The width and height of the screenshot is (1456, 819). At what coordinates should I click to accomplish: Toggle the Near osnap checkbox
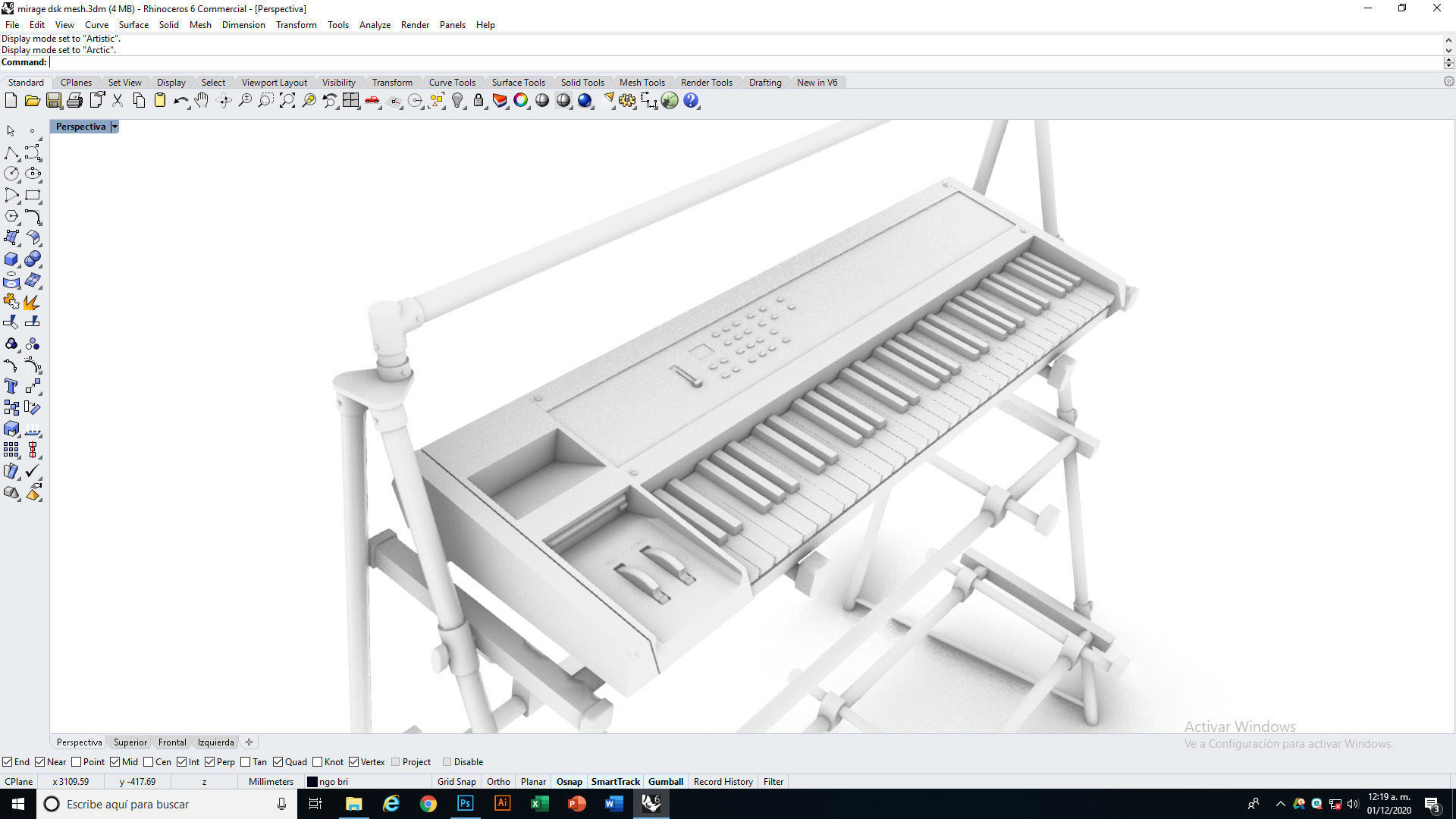click(x=40, y=762)
